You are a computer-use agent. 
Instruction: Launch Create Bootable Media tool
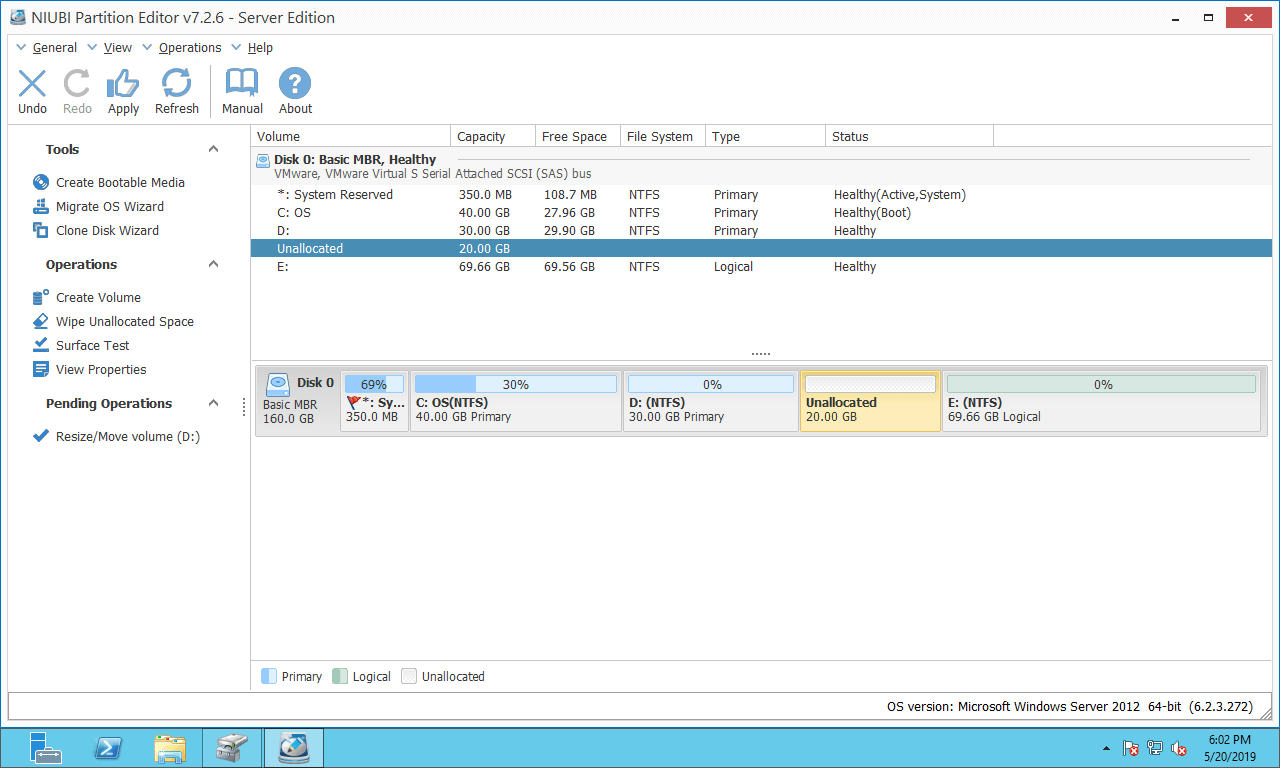tap(119, 183)
